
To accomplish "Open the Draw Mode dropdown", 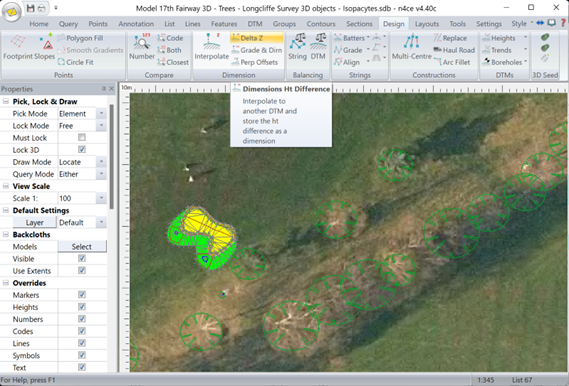I will [x=101, y=162].
